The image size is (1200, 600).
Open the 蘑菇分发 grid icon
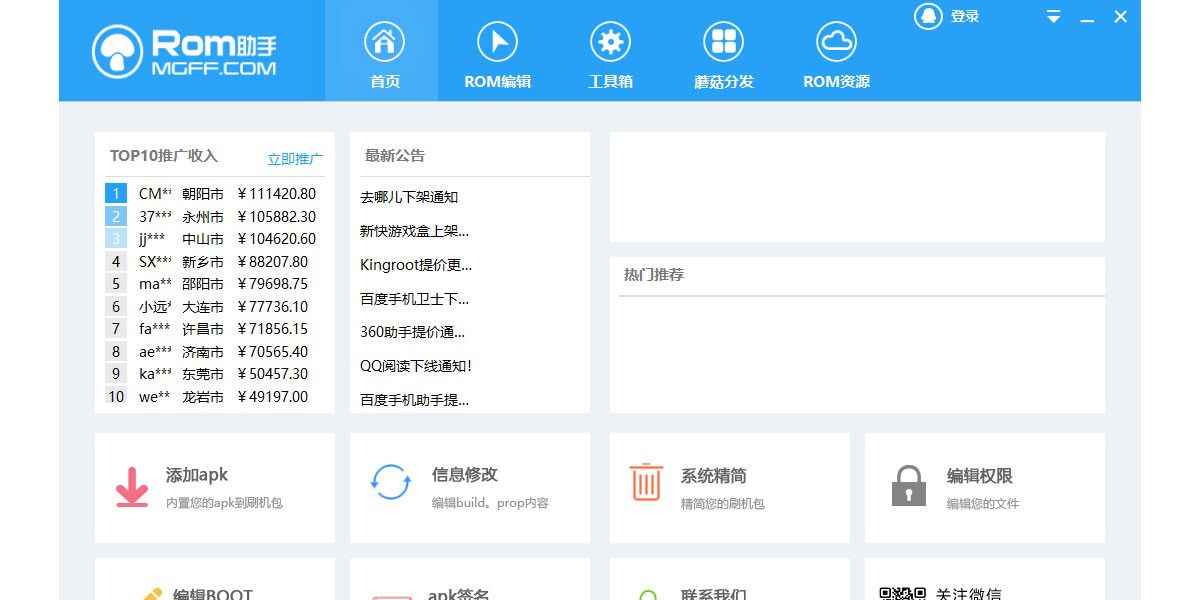coord(723,42)
